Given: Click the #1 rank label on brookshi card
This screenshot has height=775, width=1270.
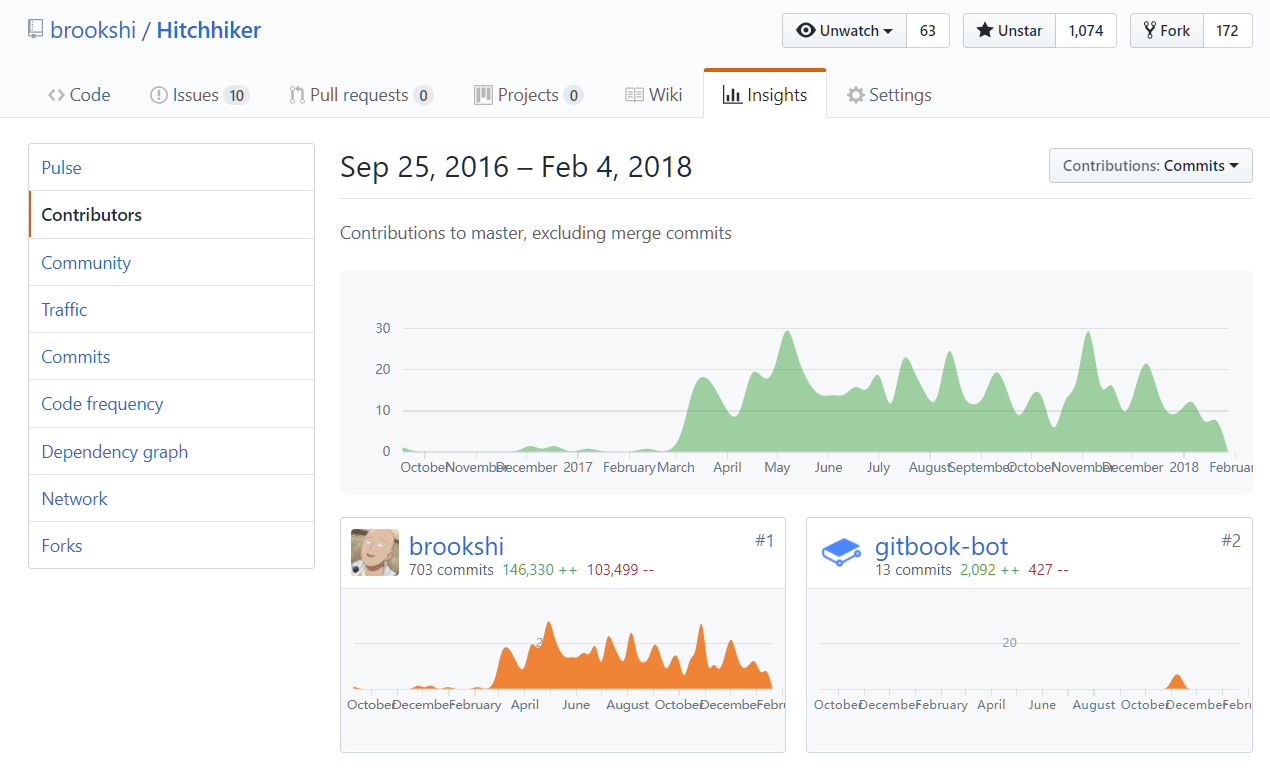Looking at the screenshot, I should pyautogui.click(x=764, y=541).
